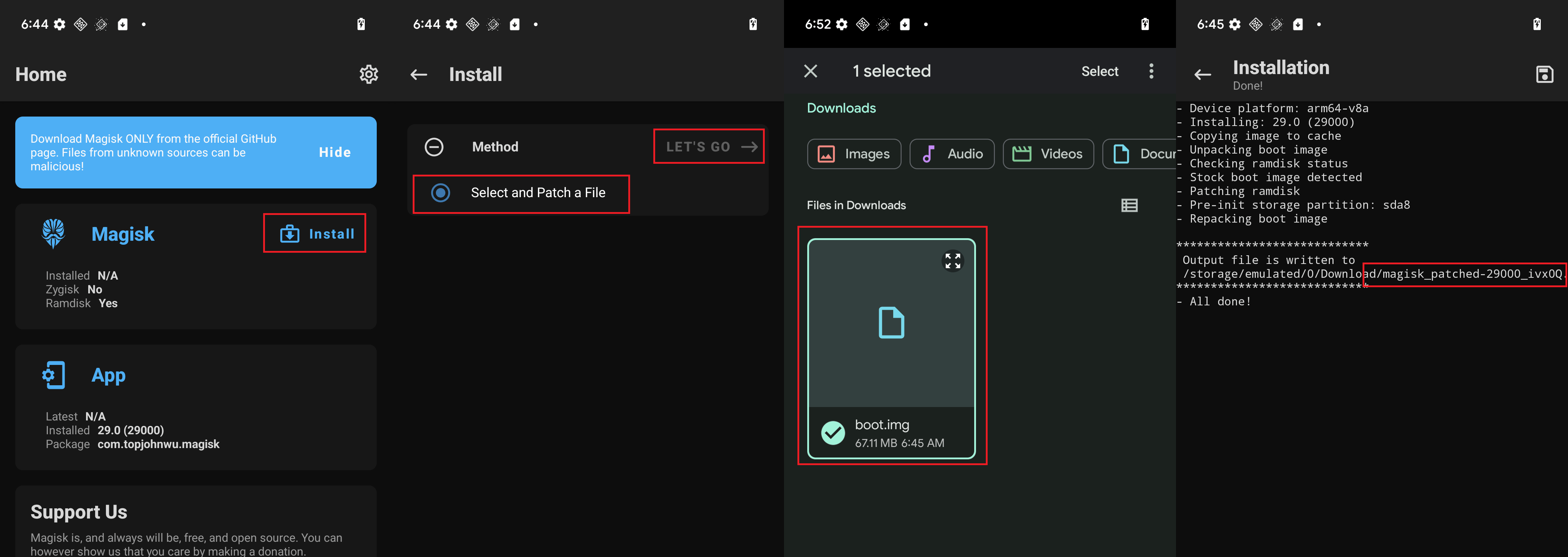Image resolution: width=1568 pixels, height=557 pixels.
Task: Tap the Images filter icon
Action: (x=826, y=154)
